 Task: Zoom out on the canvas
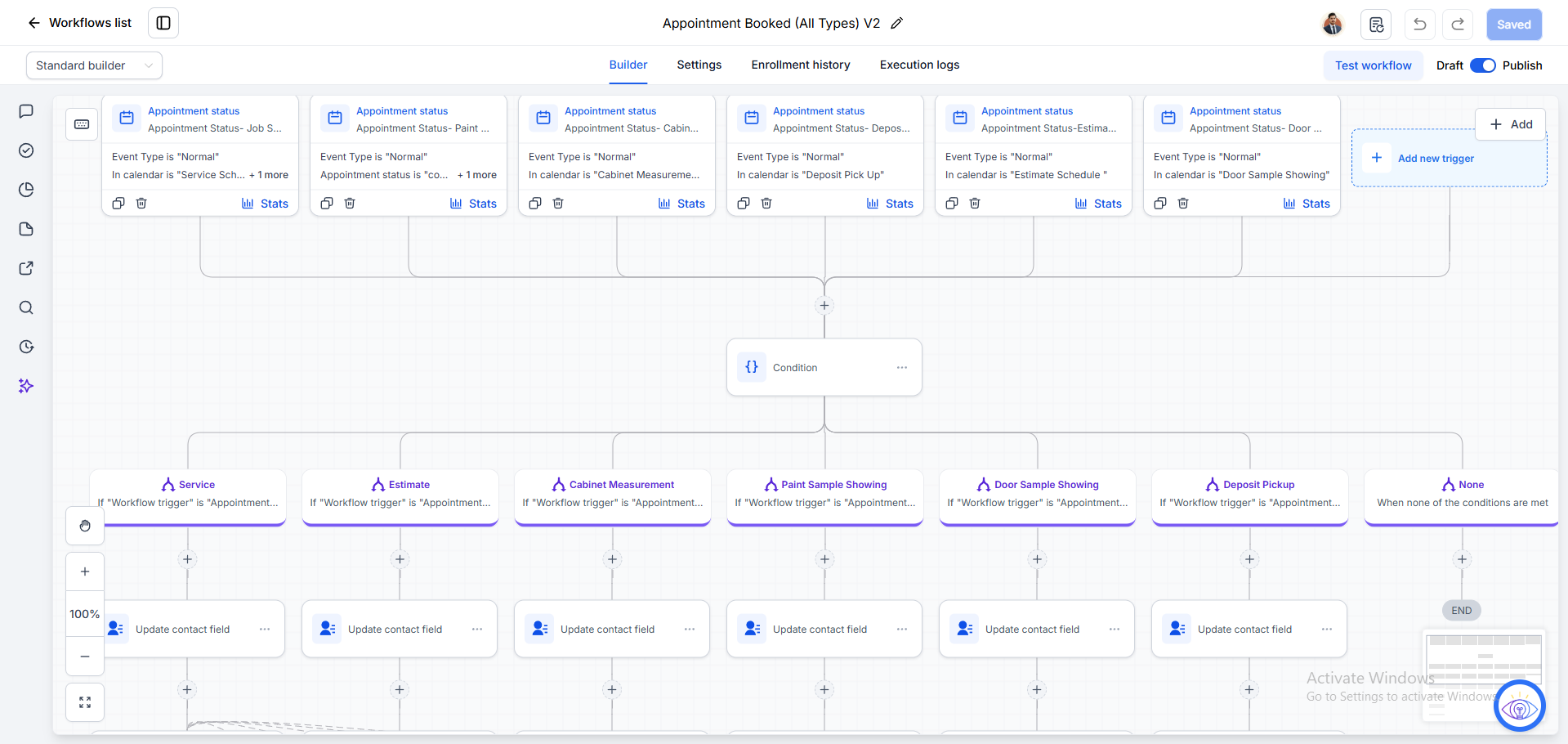(85, 657)
